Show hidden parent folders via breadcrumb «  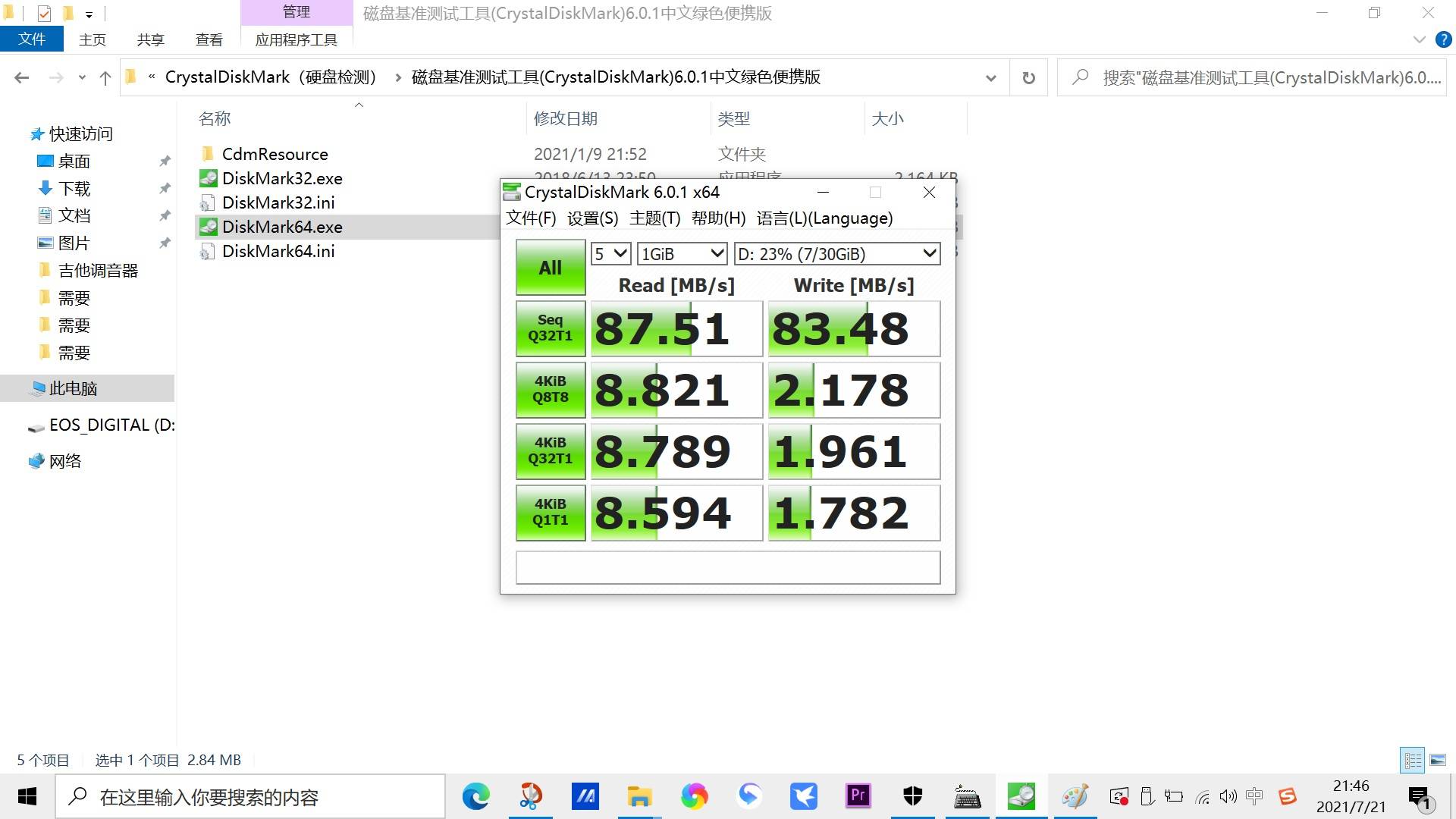point(152,77)
